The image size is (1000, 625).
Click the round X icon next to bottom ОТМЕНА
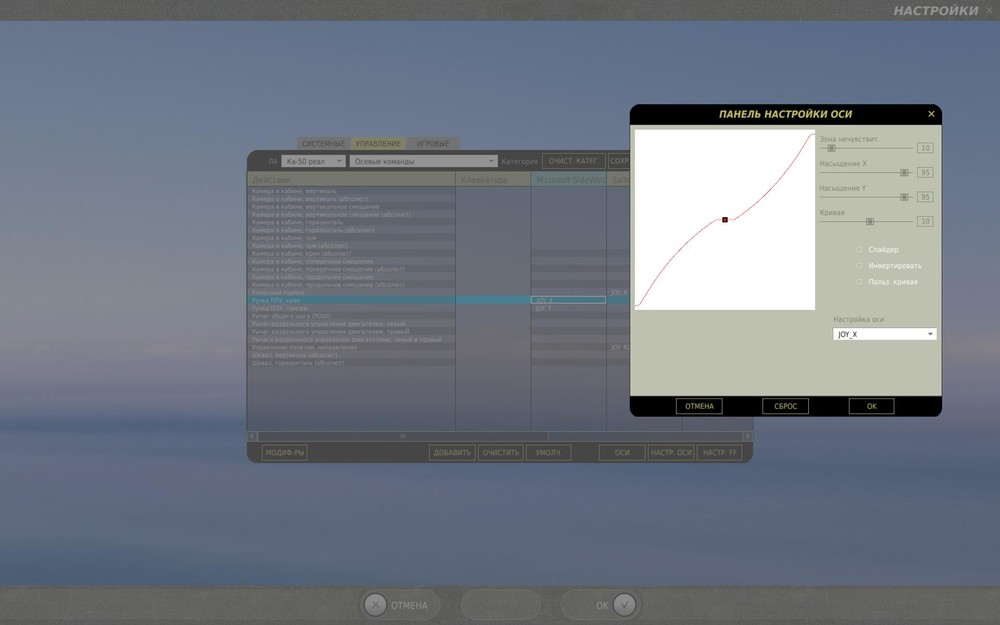pos(375,605)
